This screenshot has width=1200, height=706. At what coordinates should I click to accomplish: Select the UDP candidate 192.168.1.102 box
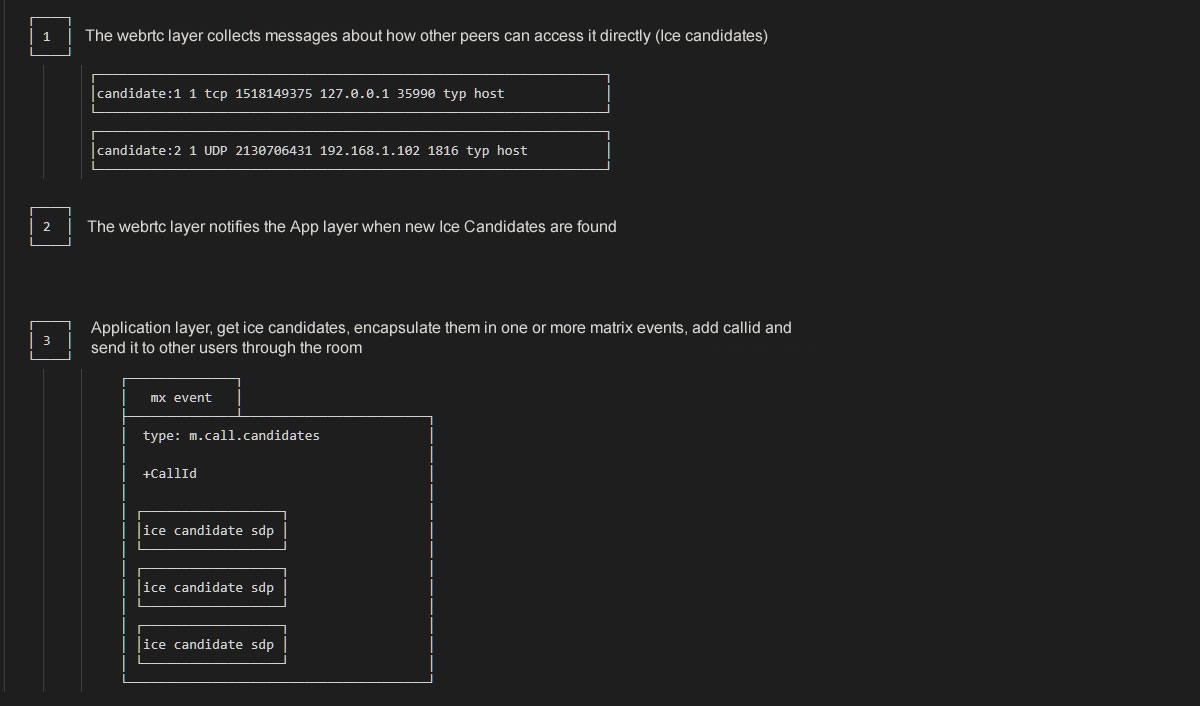pos(350,151)
